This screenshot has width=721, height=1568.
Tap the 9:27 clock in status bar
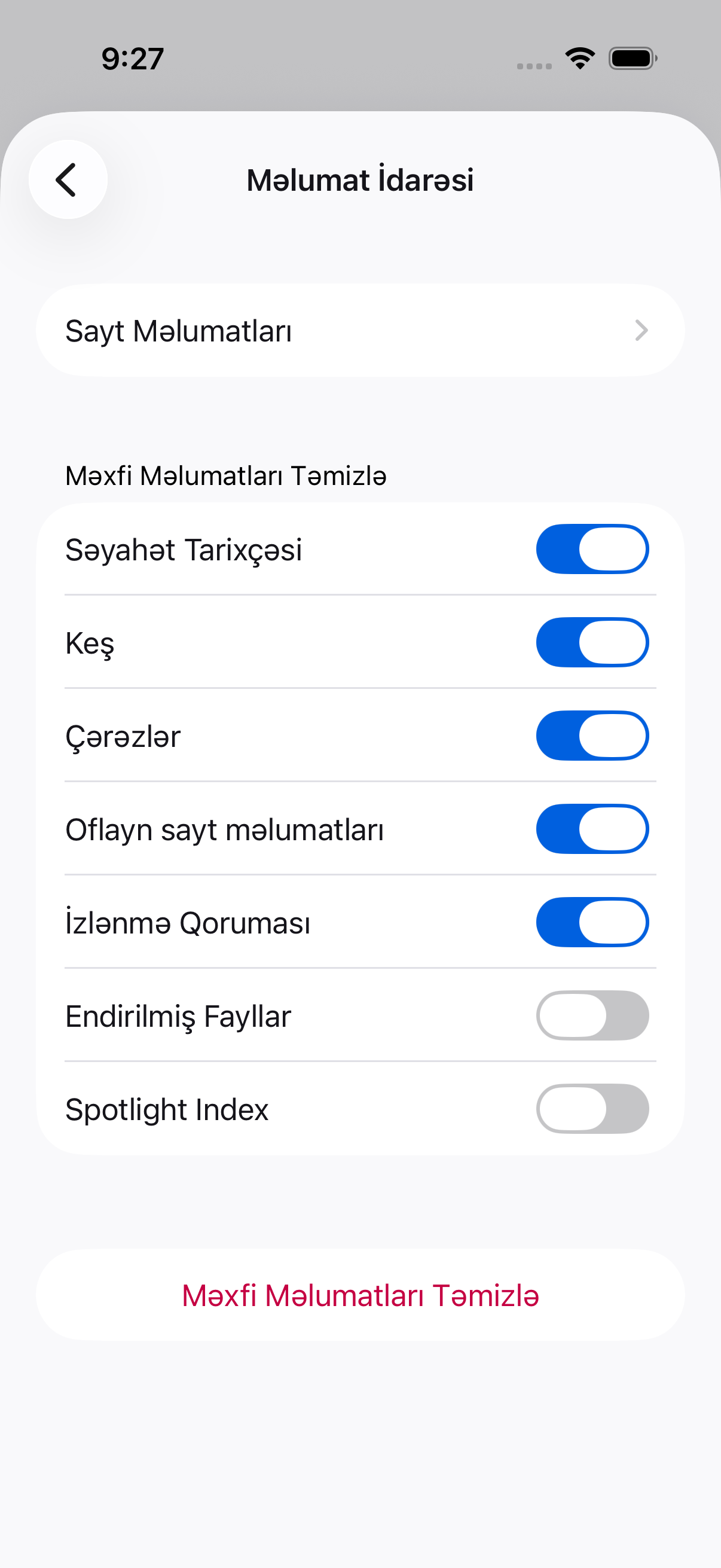point(133,59)
